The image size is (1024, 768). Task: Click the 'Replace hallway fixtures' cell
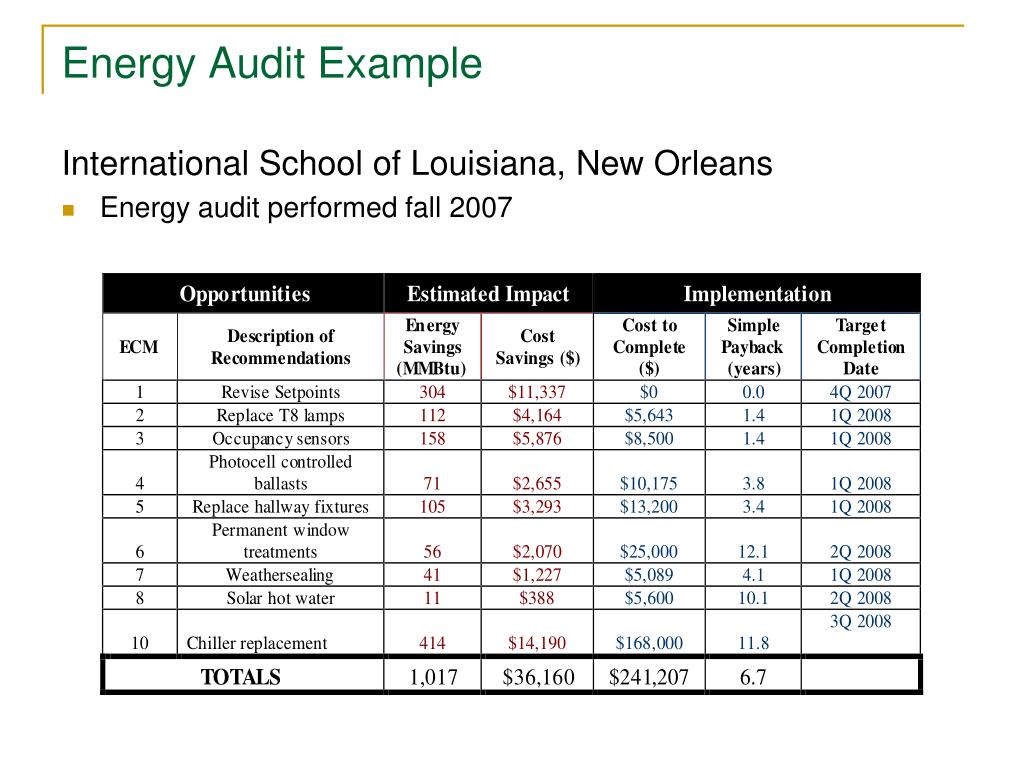click(281, 507)
